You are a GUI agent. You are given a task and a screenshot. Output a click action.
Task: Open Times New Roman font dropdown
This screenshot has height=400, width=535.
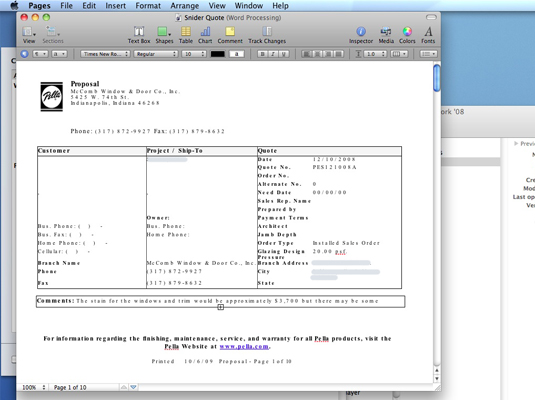click(105, 54)
